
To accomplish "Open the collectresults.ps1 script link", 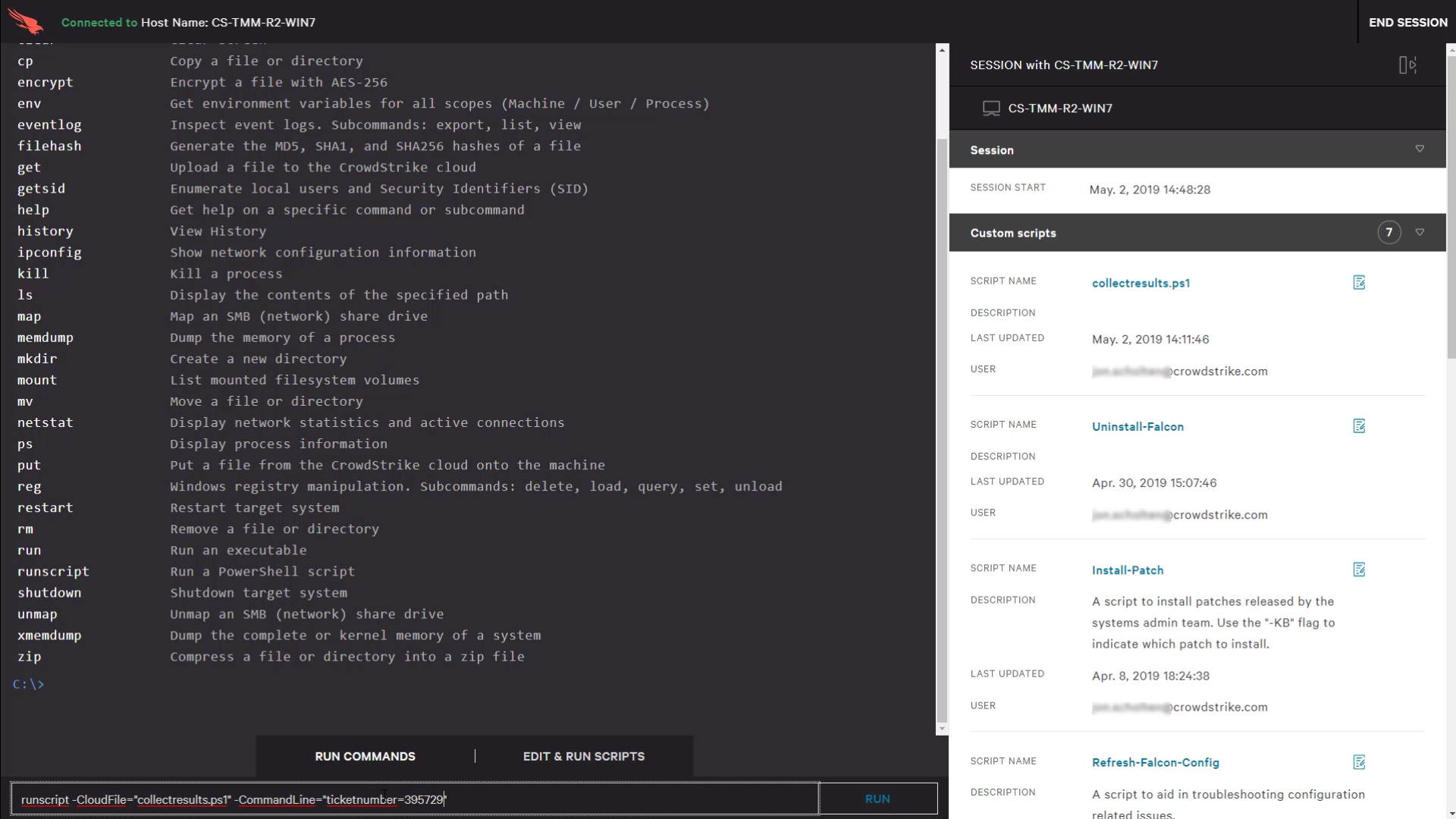I will (1141, 283).
